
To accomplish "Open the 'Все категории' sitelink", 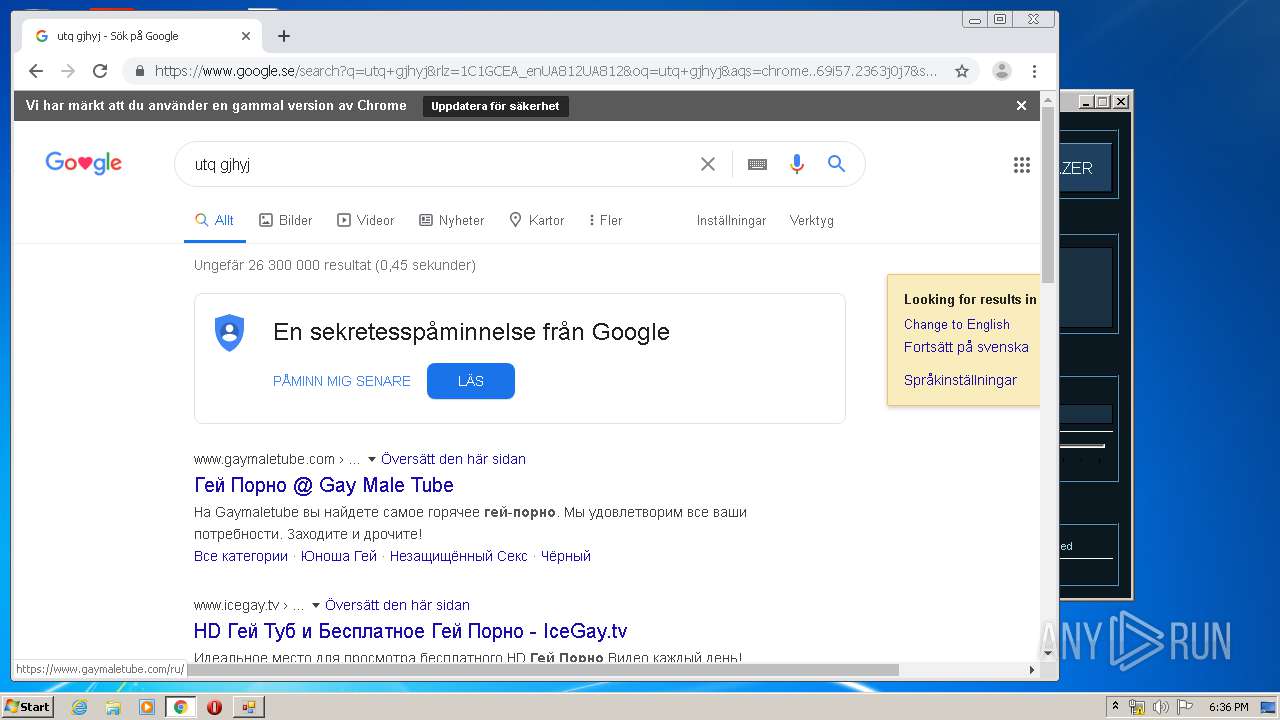I will (241, 556).
